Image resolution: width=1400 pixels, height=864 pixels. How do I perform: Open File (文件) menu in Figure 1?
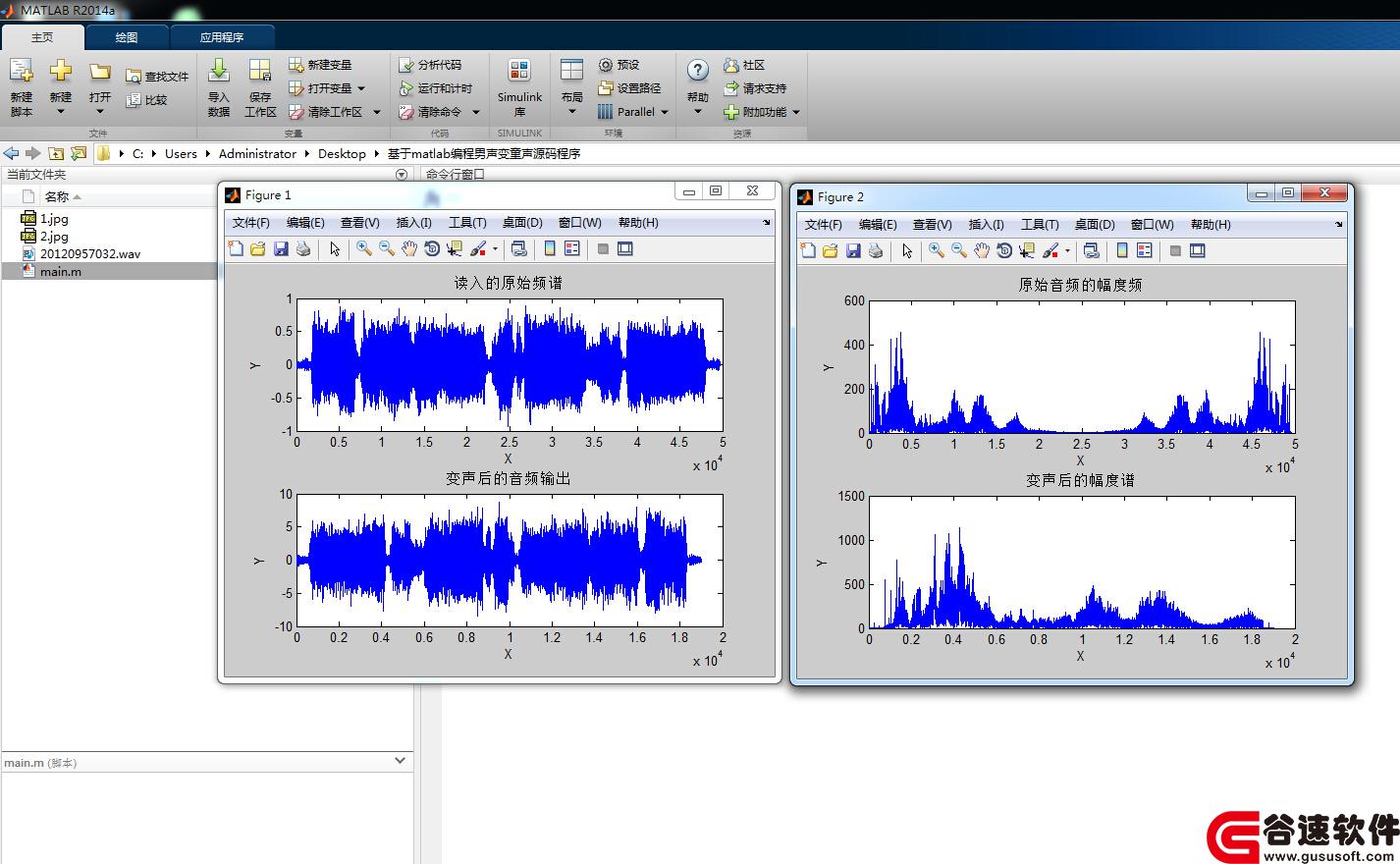pos(250,223)
